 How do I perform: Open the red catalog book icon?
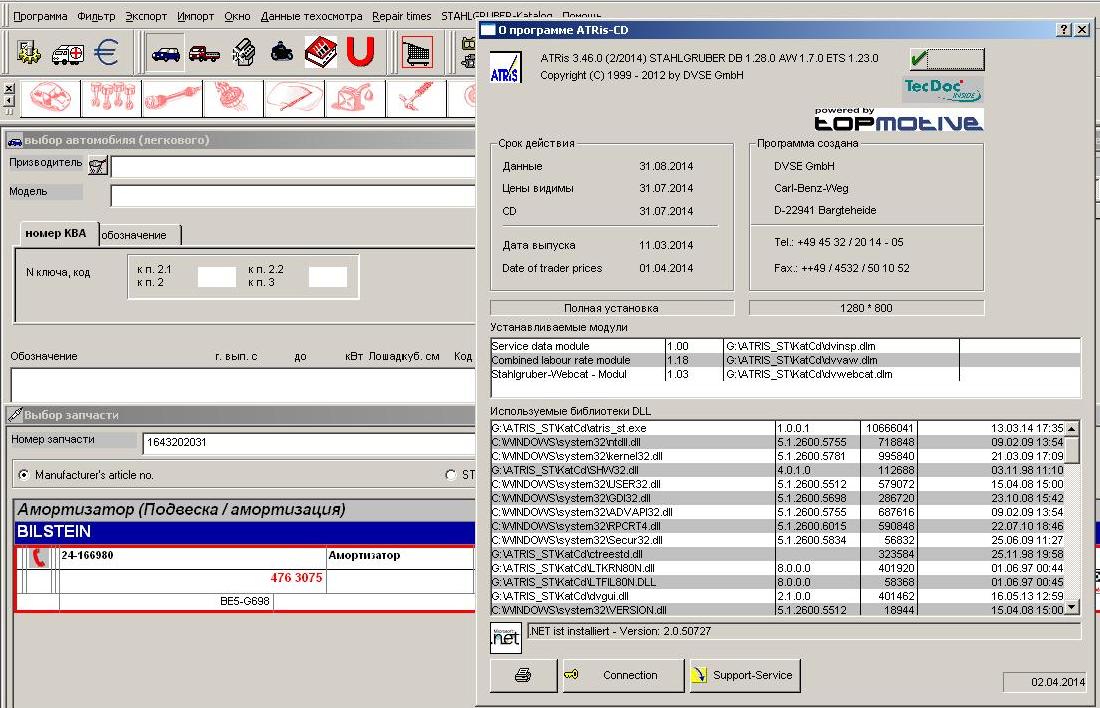321,53
